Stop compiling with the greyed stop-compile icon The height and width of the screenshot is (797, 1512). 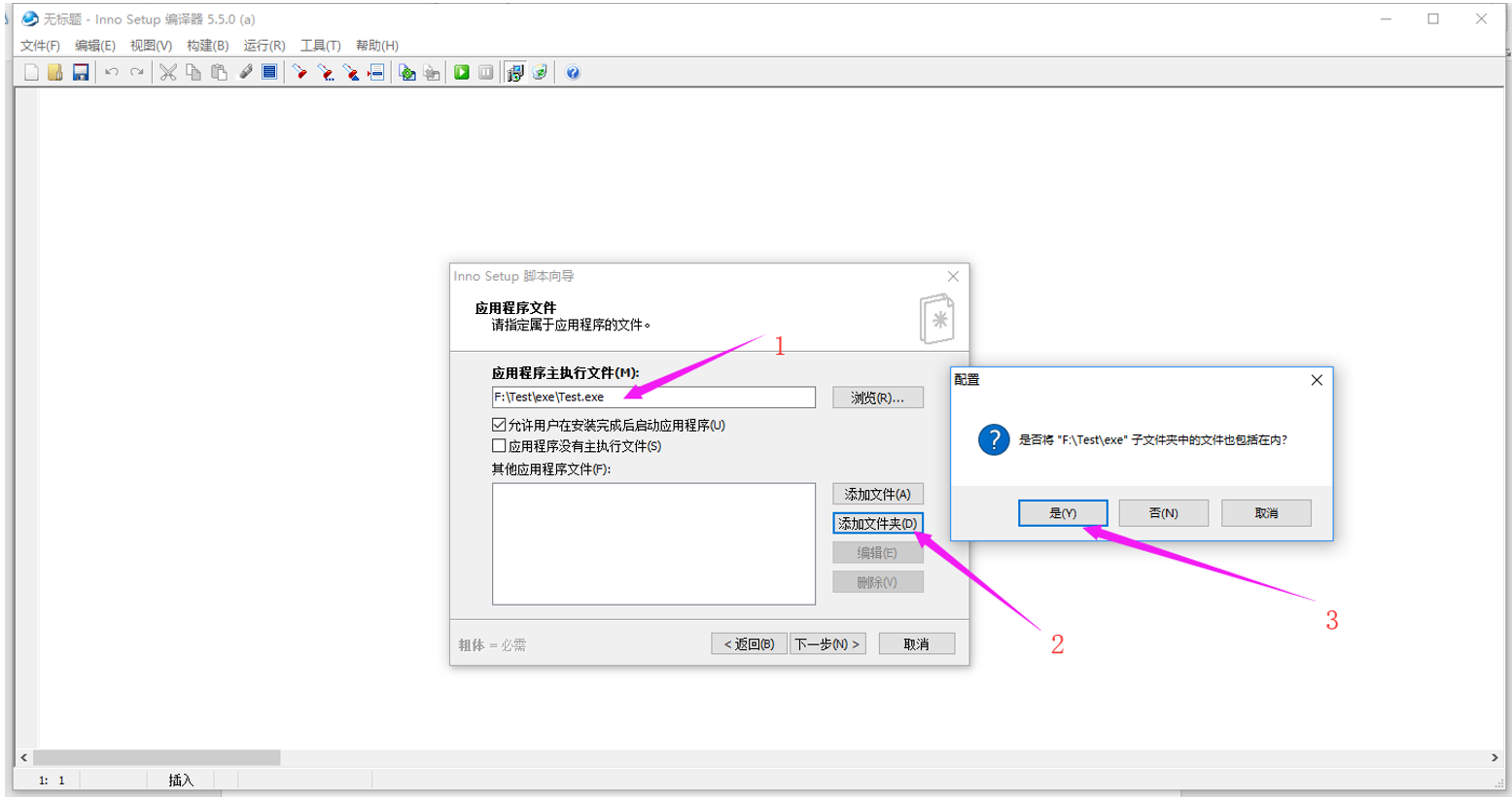point(432,72)
